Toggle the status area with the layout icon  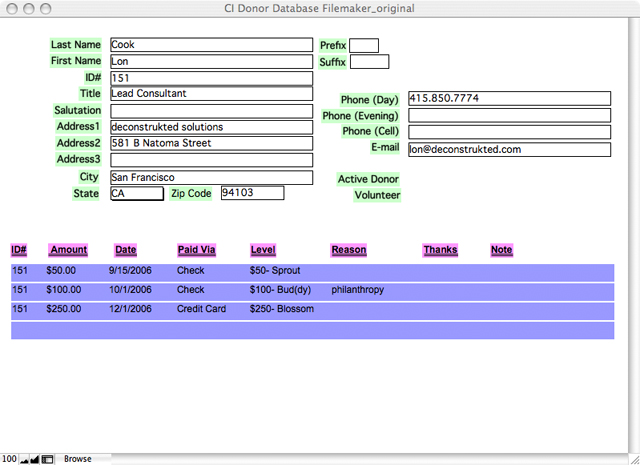coord(47,459)
